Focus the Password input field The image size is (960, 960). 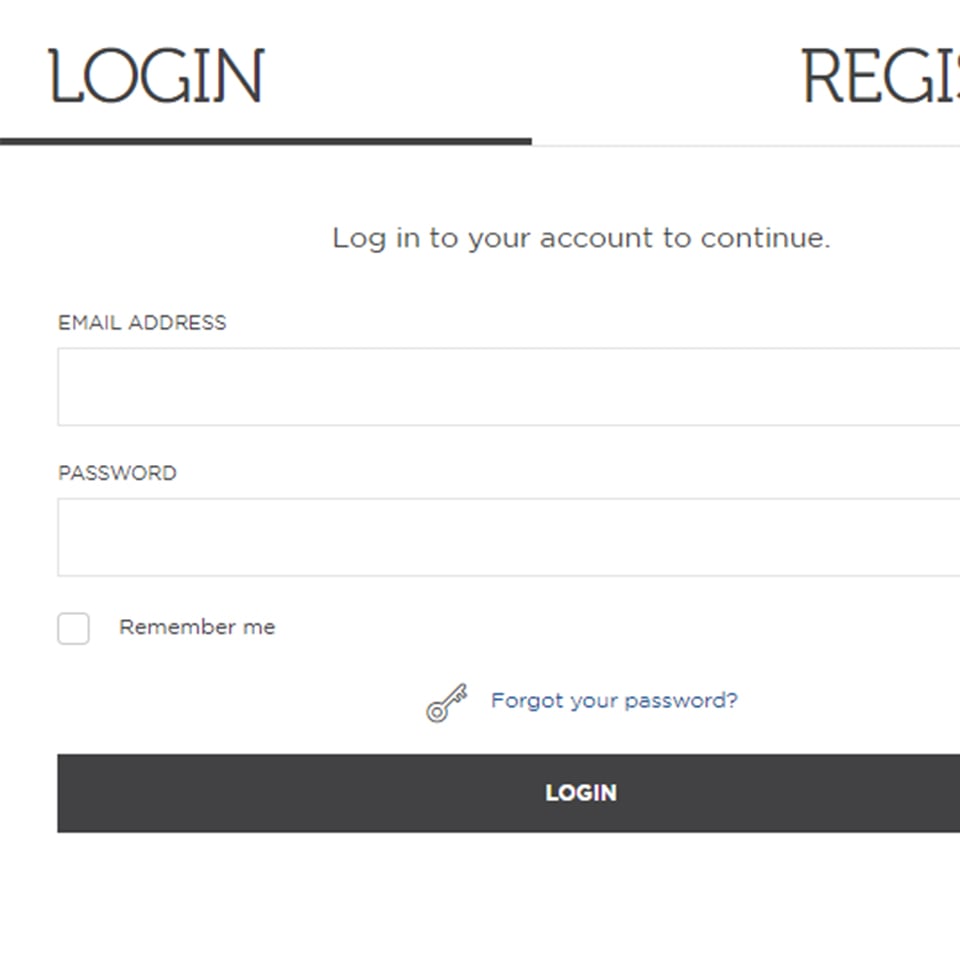pos(509,537)
